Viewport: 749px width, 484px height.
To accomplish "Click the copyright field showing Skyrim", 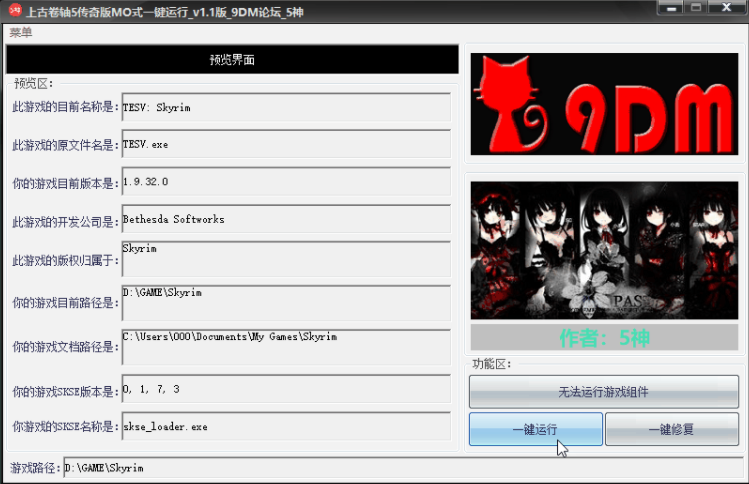I will pyautogui.click(x=286, y=259).
